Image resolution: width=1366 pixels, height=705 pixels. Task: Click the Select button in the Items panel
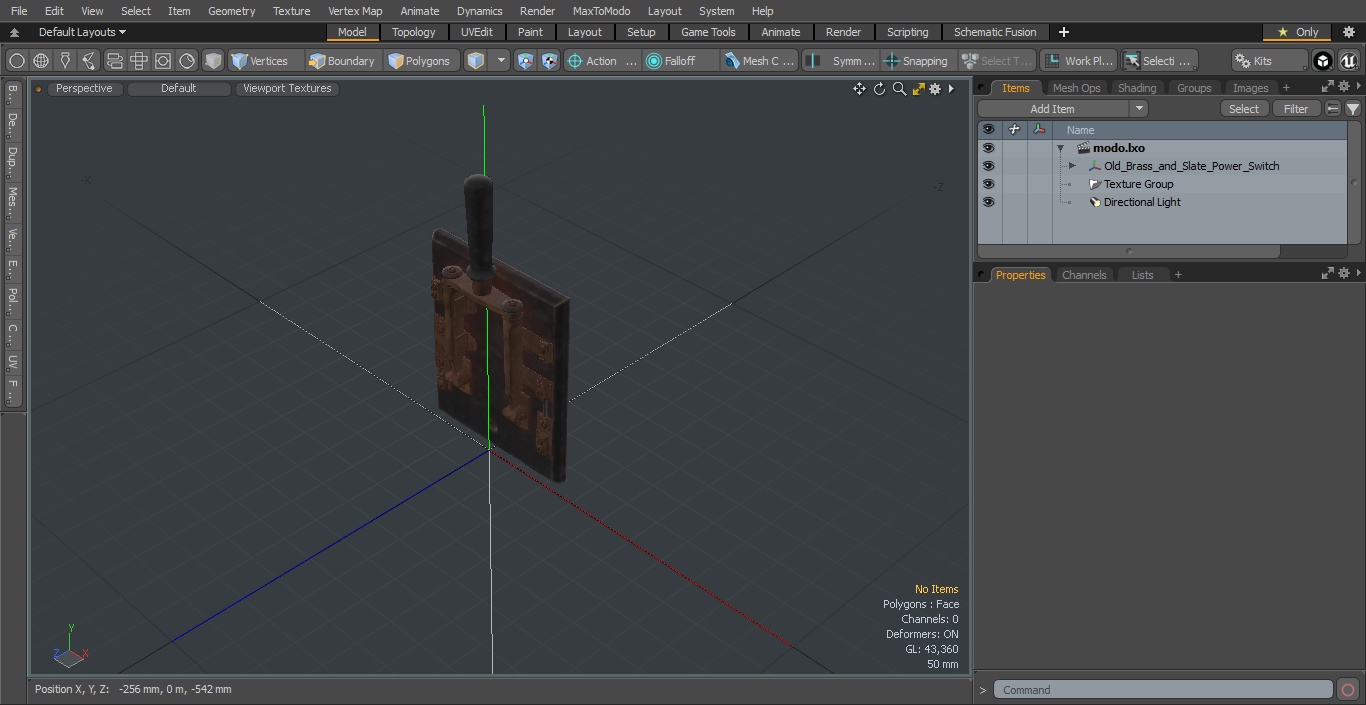pyautogui.click(x=1244, y=109)
